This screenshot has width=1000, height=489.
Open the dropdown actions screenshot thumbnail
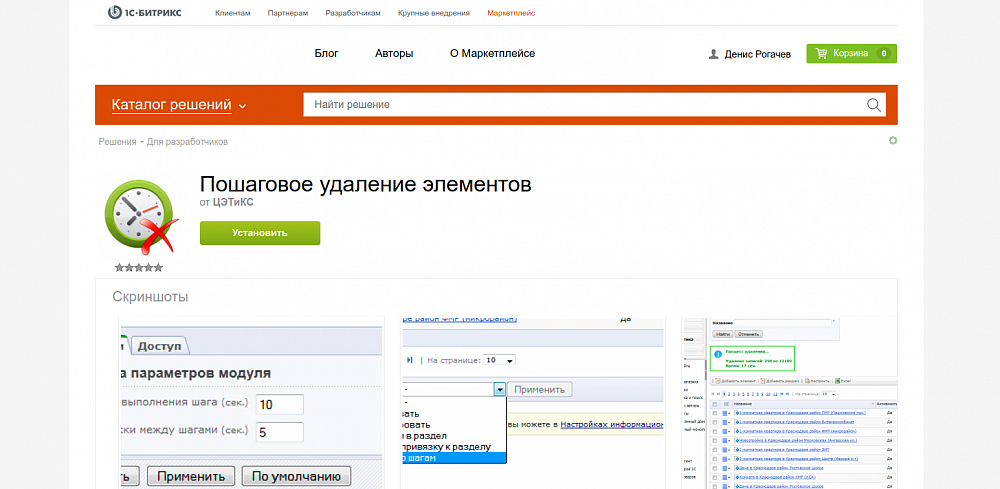point(533,402)
